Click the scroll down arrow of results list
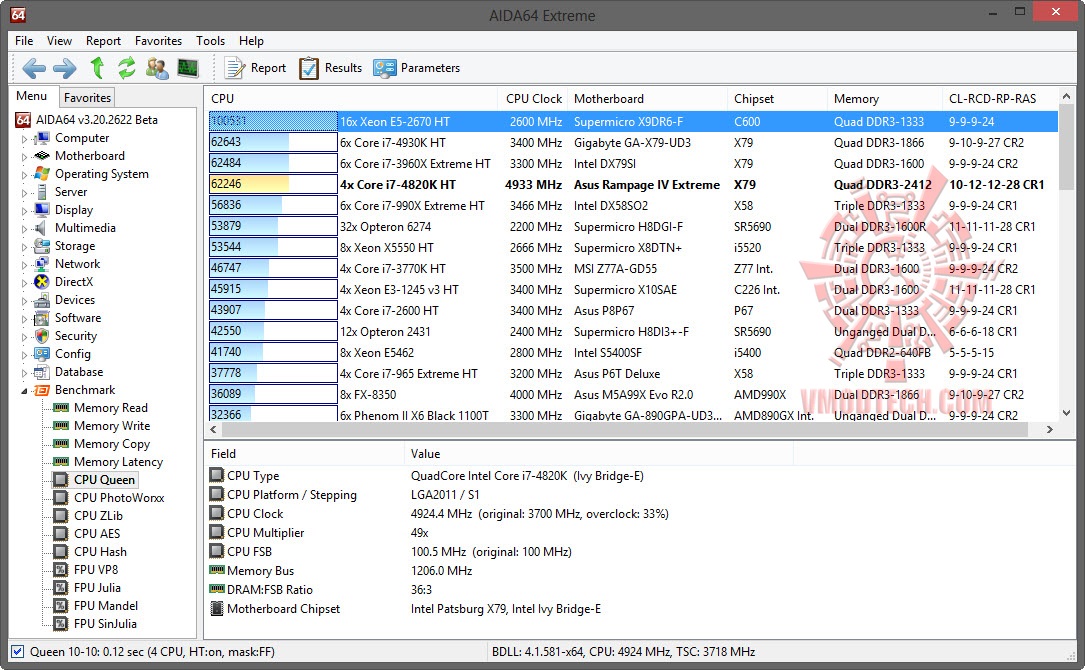This screenshot has width=1085, height=670. [x=1066, y=413]
